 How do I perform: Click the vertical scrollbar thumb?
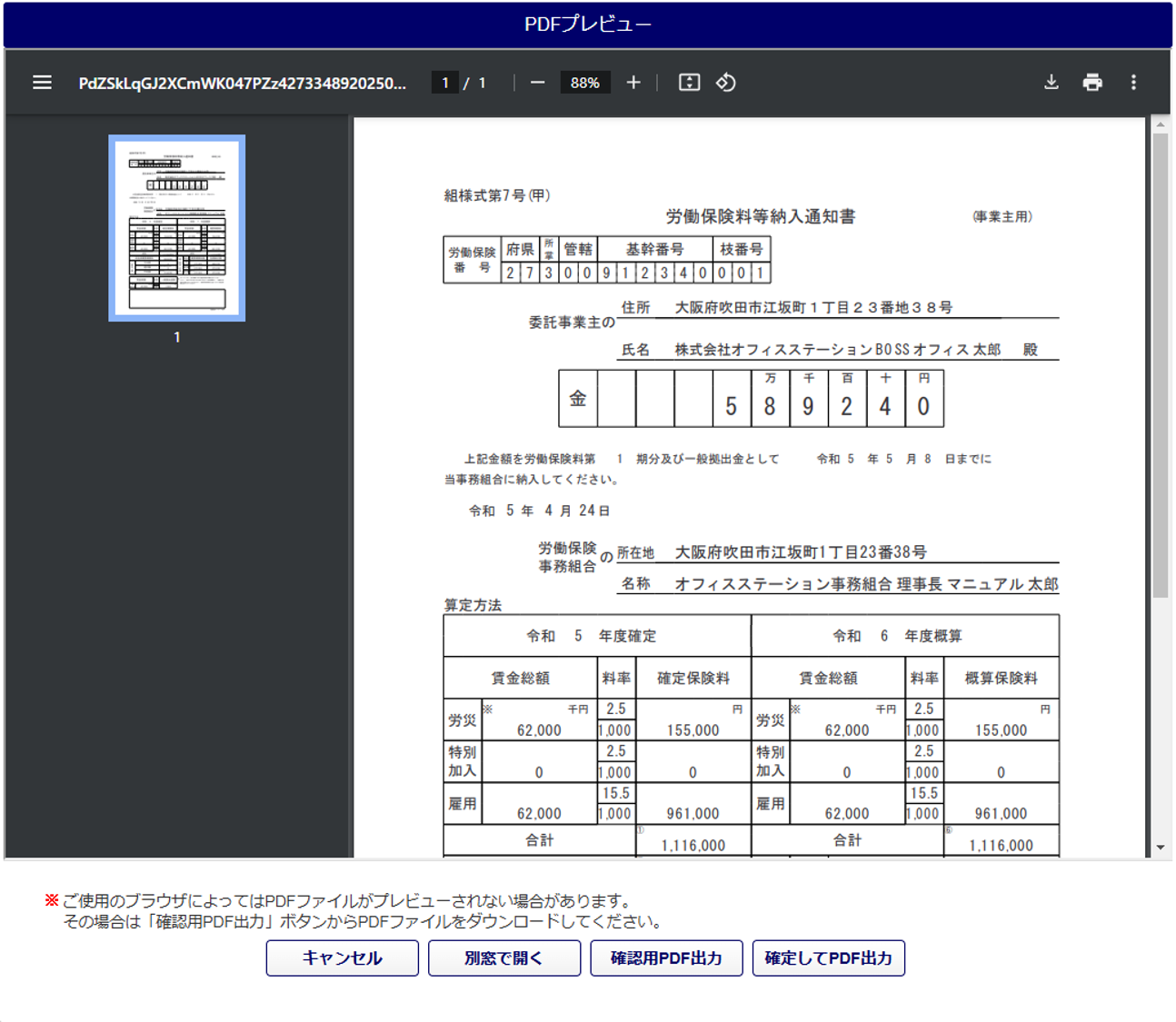click(x=1160, y=363)
